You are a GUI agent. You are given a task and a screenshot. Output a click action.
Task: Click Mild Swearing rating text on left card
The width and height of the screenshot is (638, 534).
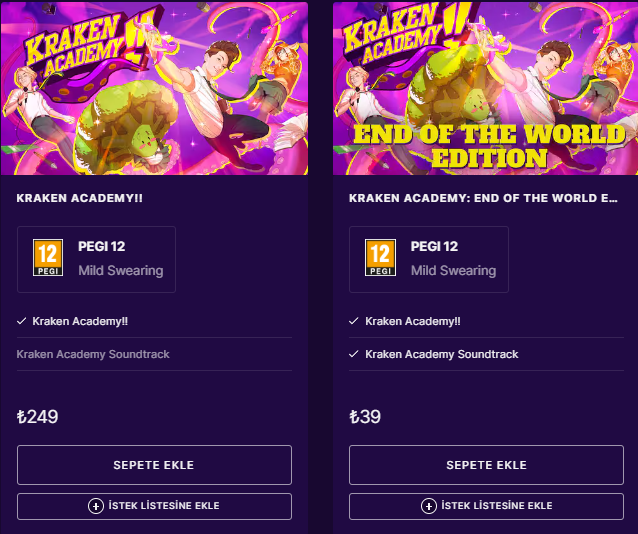pyautogui.click(x=120, y=270)
